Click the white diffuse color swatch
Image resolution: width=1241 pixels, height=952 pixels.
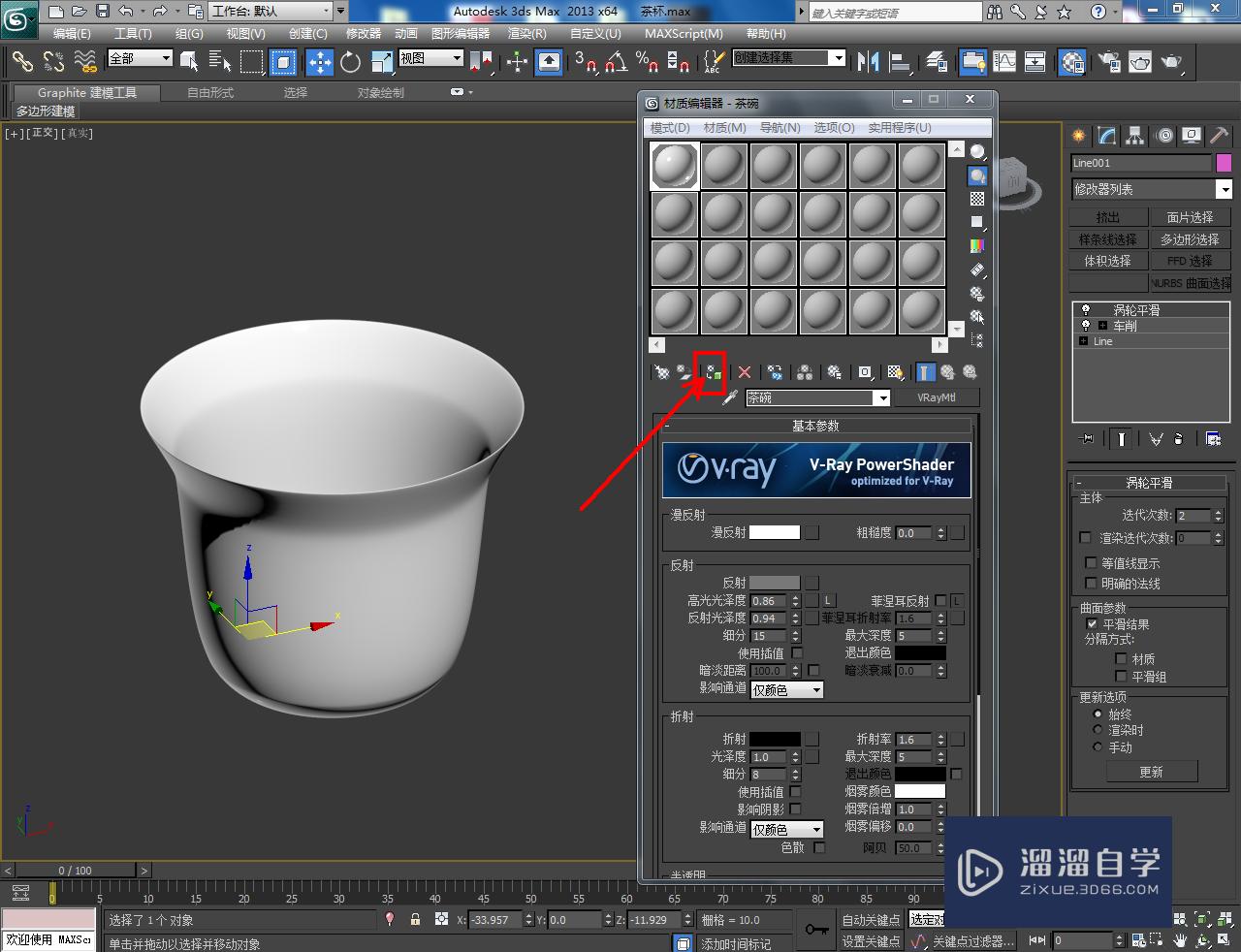click(x=775, y=532)
